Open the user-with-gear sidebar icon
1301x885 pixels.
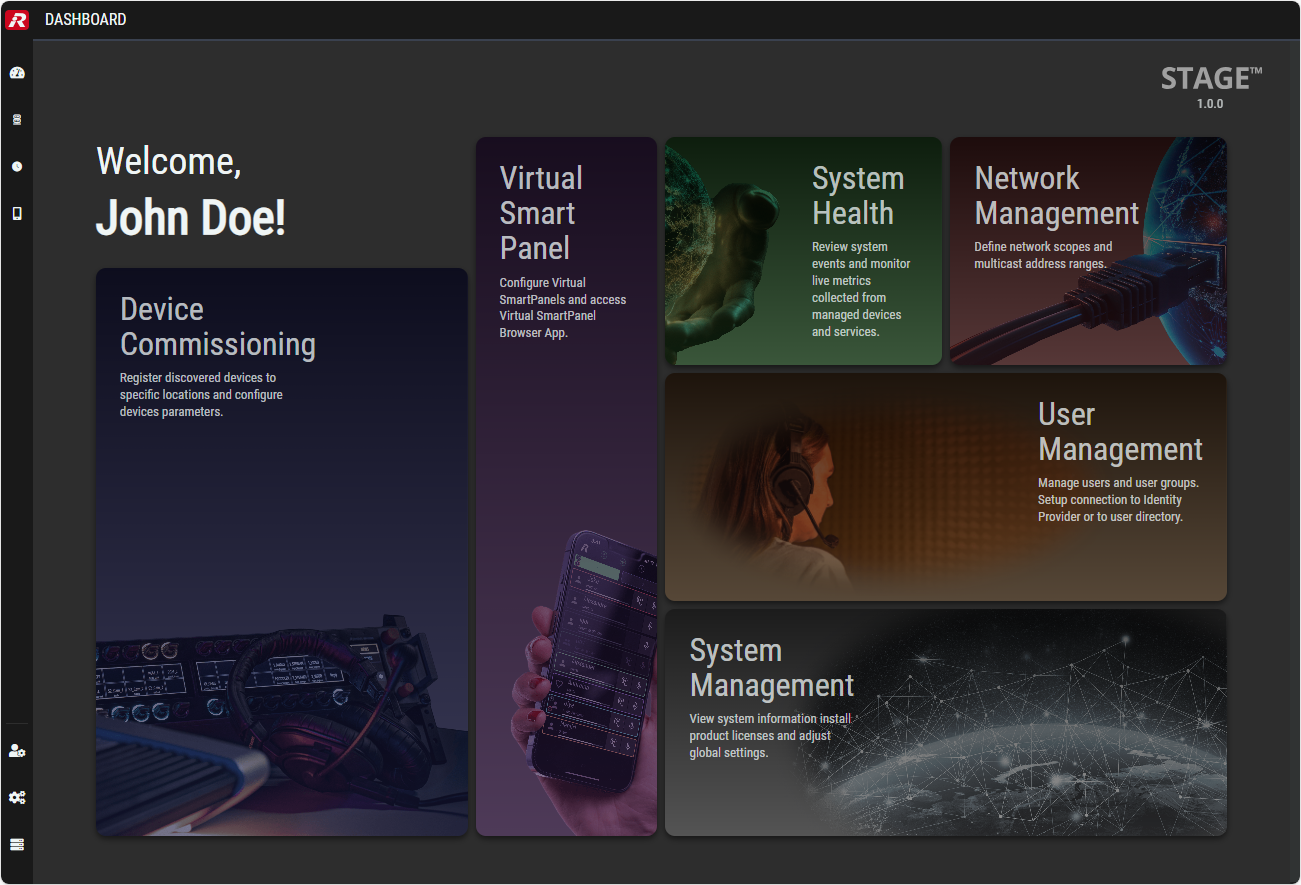point(17,751)
